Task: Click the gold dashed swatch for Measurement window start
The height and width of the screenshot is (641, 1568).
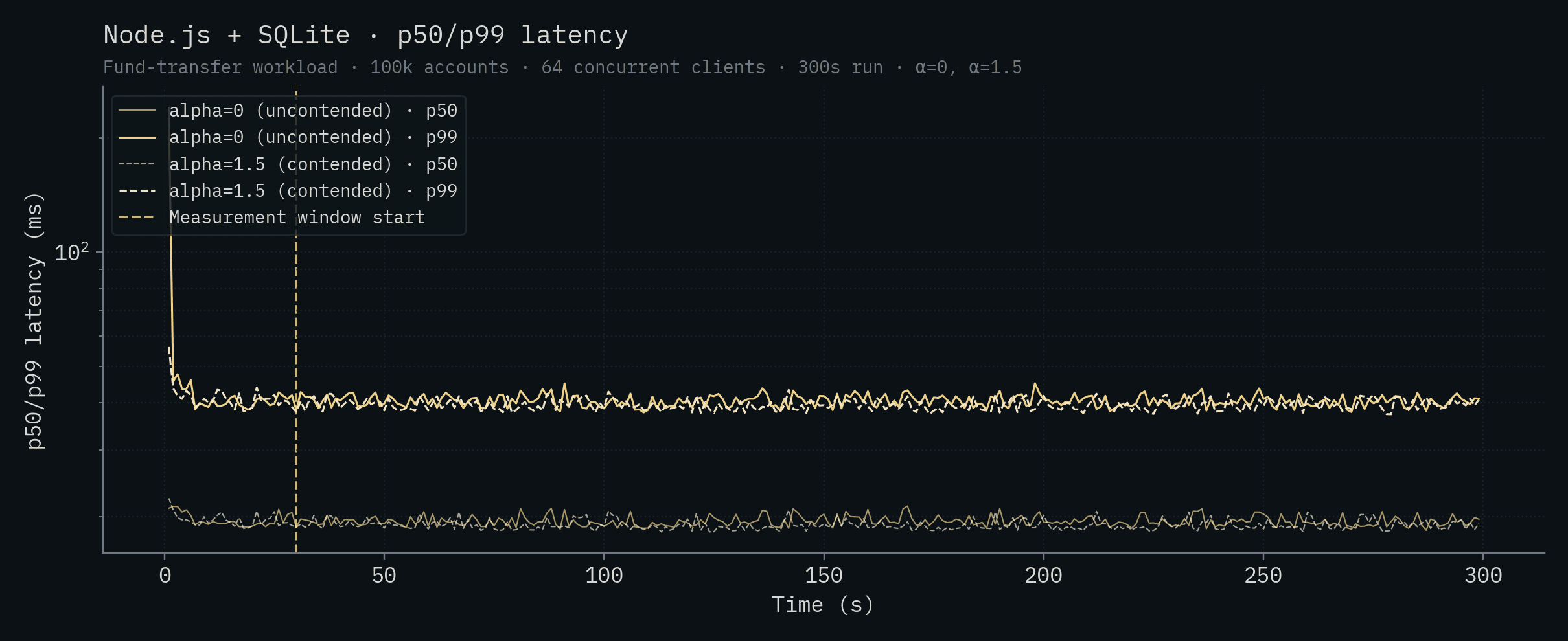Action: coord(137,218)
